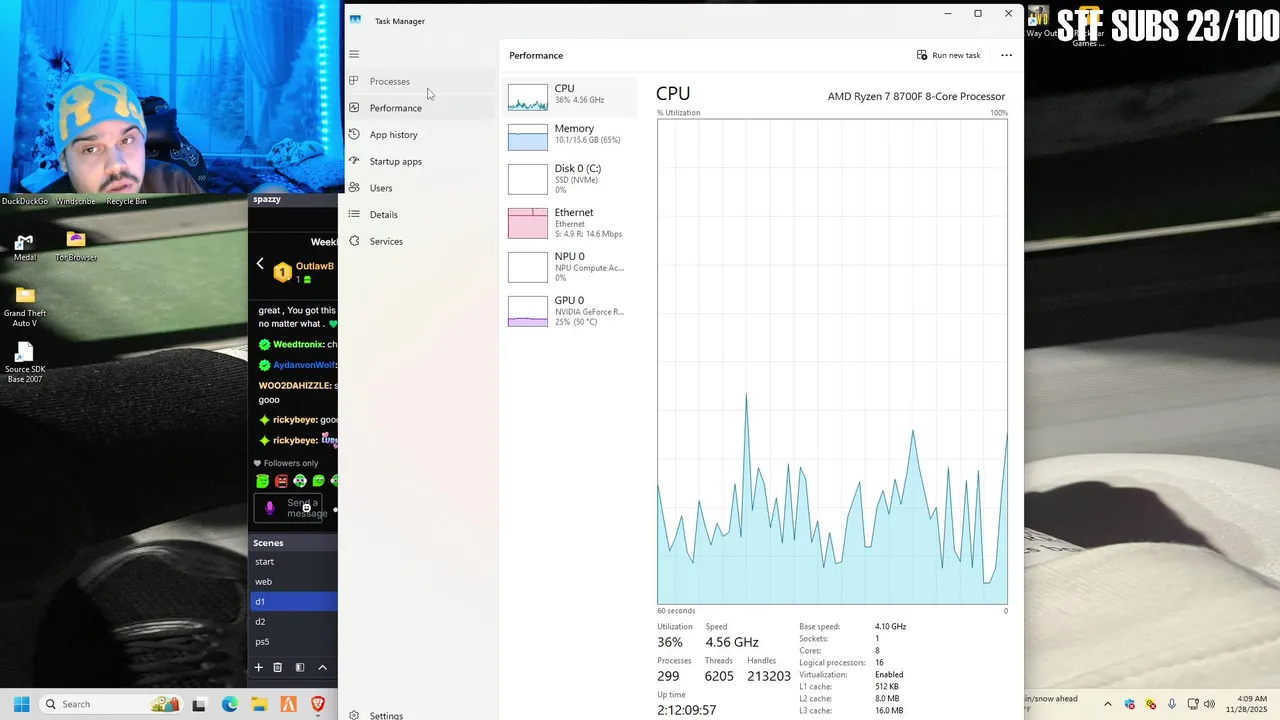Maximize the Task Manager window
This screenshot has width=1280, height=720.
978,14
